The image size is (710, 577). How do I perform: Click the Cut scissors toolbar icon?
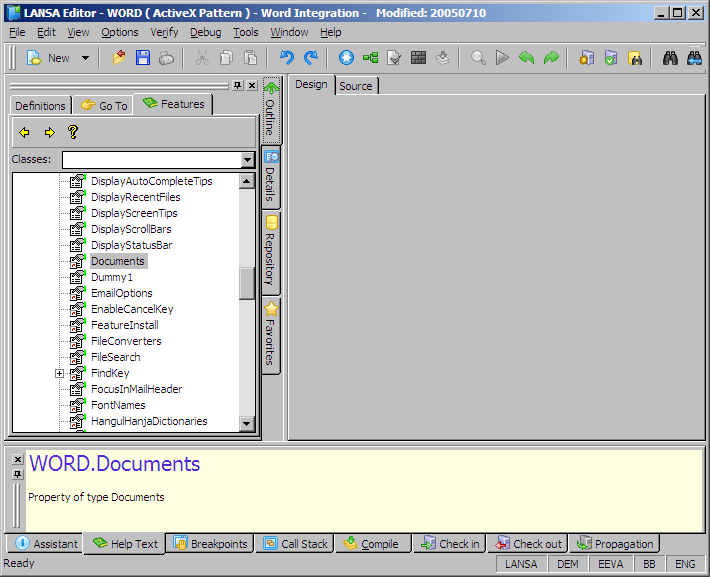[x=202, y=58]
